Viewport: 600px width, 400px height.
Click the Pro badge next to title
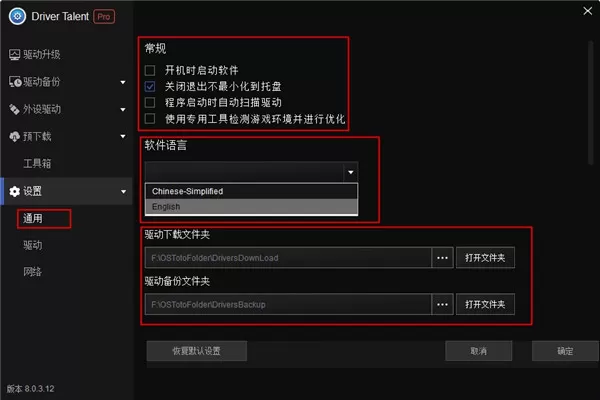pyautogui.click(x=104, y=17)
